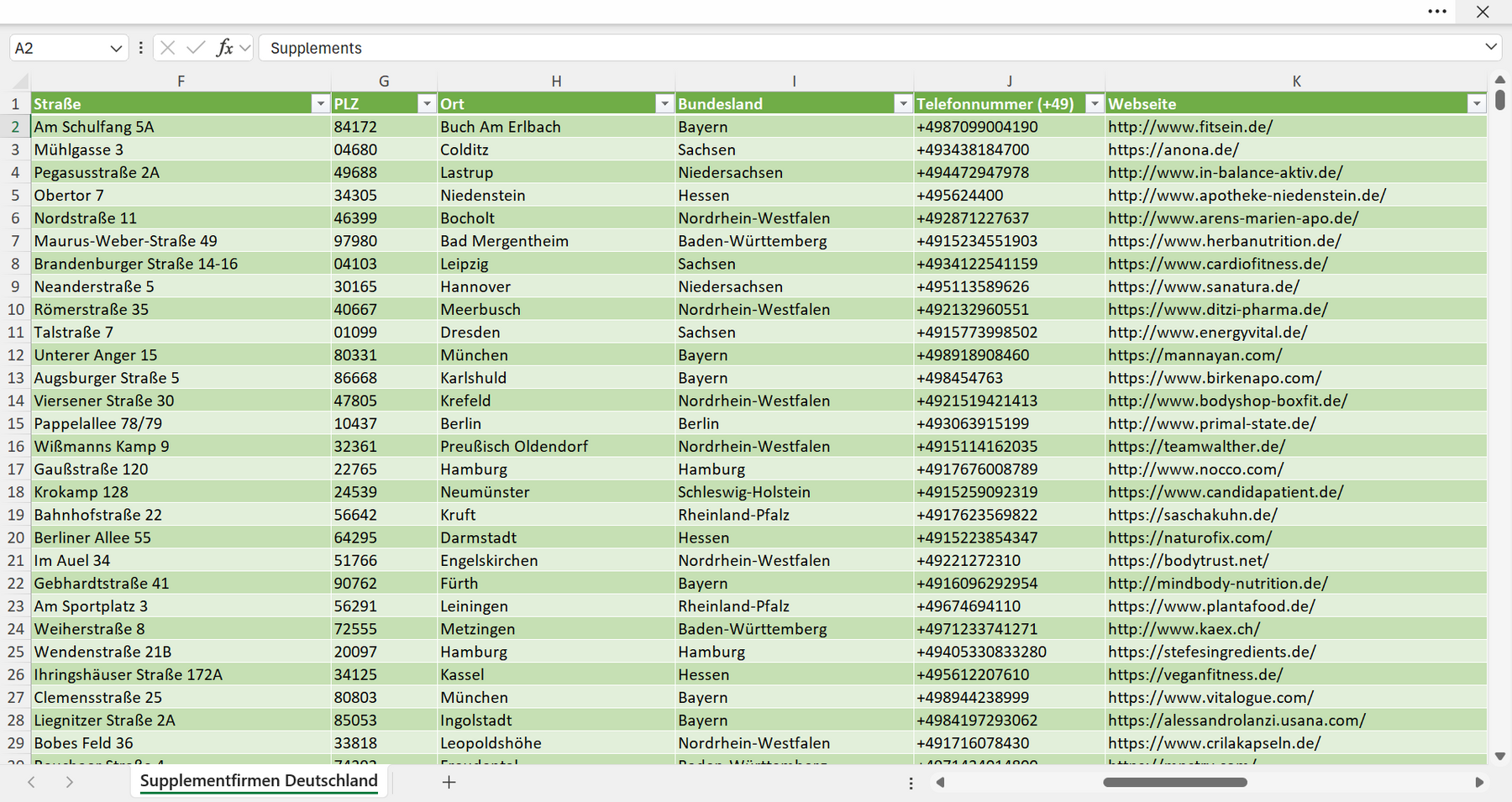Click vertical scrollbar down arrow
The image size is (1512, 802).
tap(1500, 757)
